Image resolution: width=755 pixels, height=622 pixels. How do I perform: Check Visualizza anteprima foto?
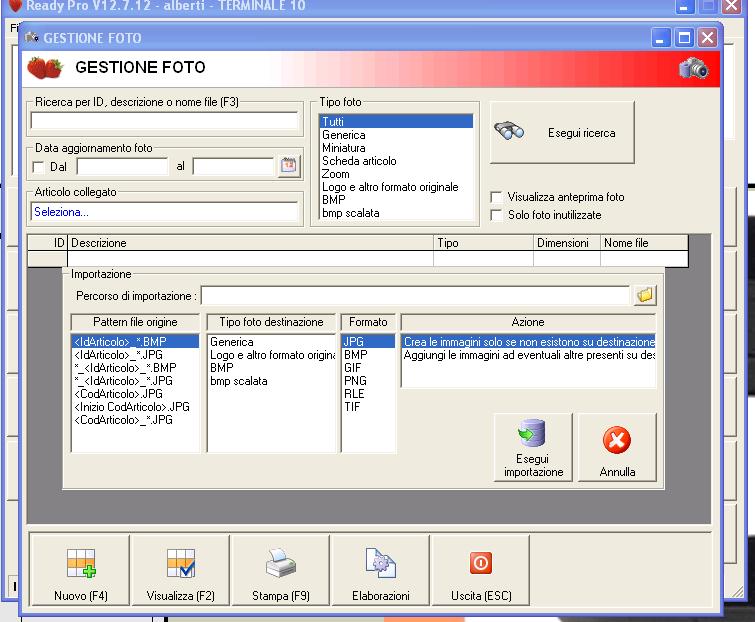pos(496,197)
